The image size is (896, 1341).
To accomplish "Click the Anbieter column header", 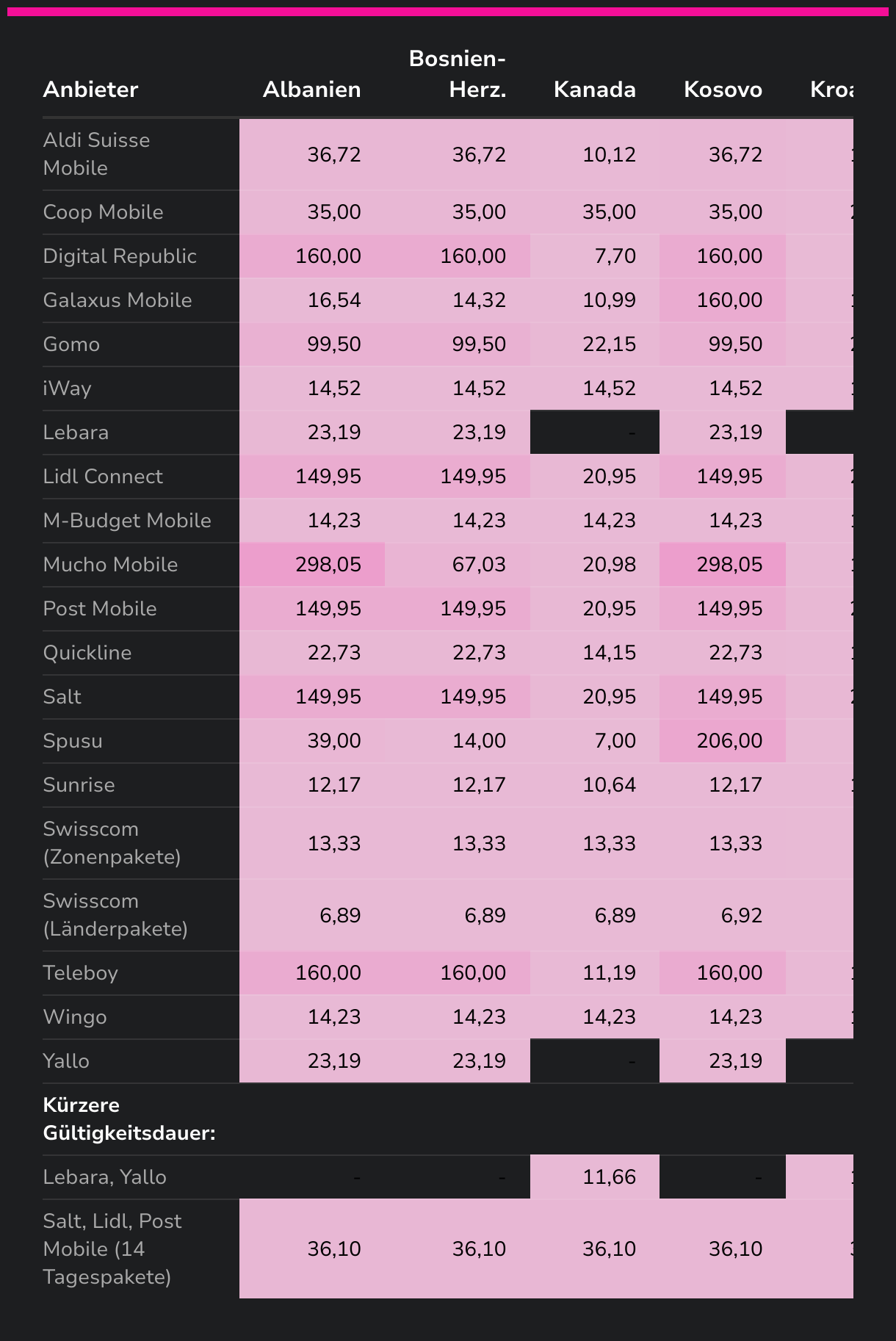I will pos(90,90).
